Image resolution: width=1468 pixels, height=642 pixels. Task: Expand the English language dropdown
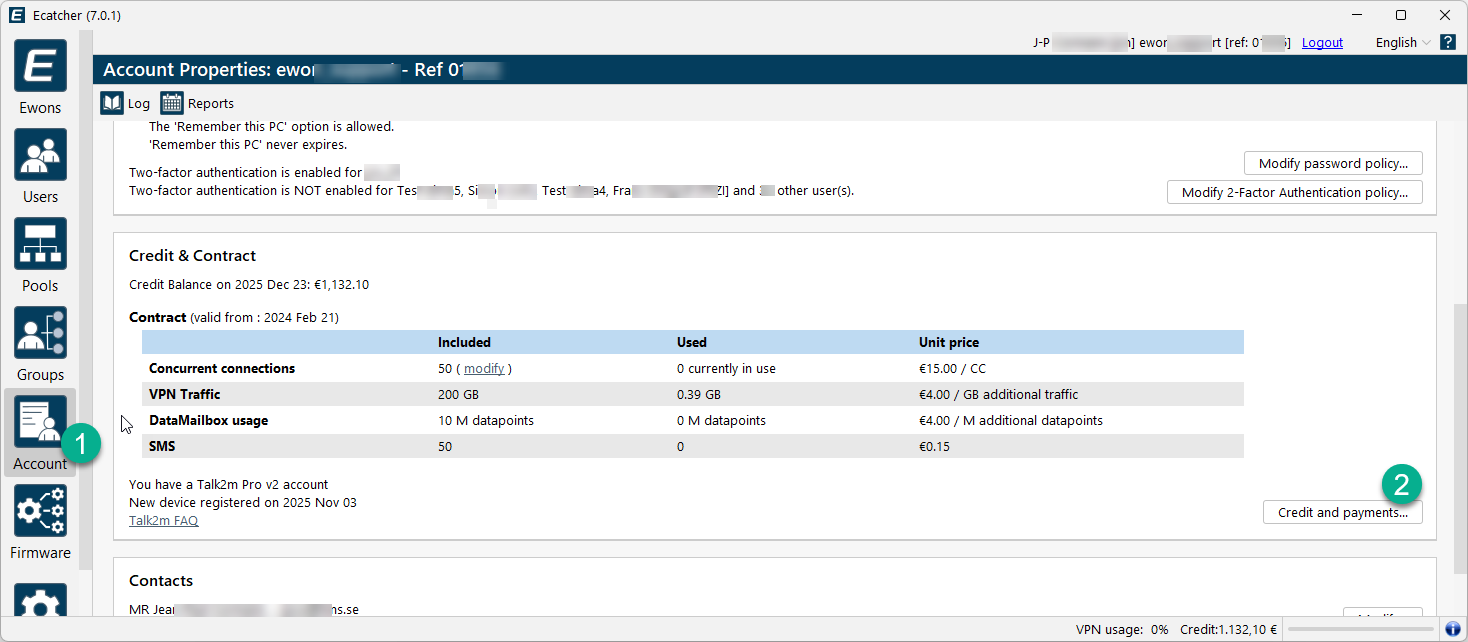coord(1402,42)
